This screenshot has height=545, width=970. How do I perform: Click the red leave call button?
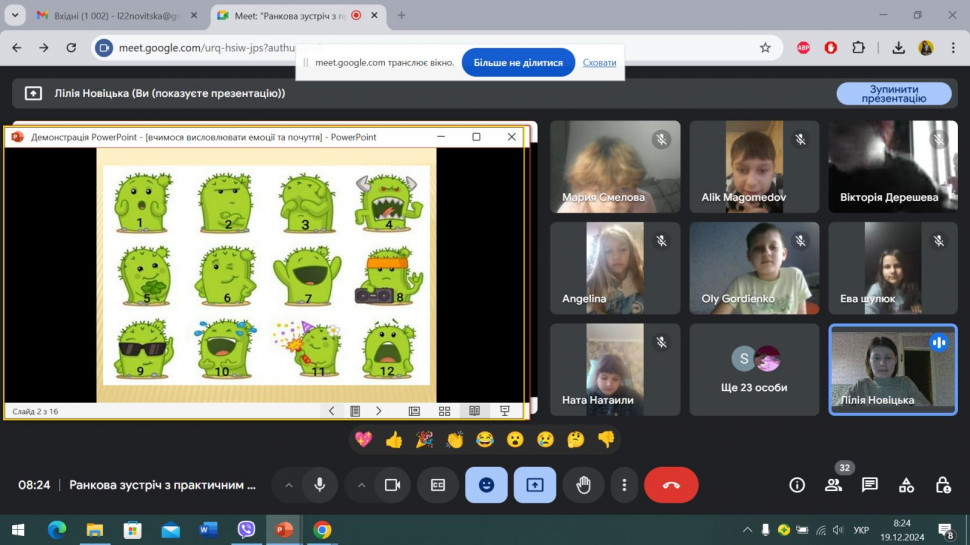671,485
